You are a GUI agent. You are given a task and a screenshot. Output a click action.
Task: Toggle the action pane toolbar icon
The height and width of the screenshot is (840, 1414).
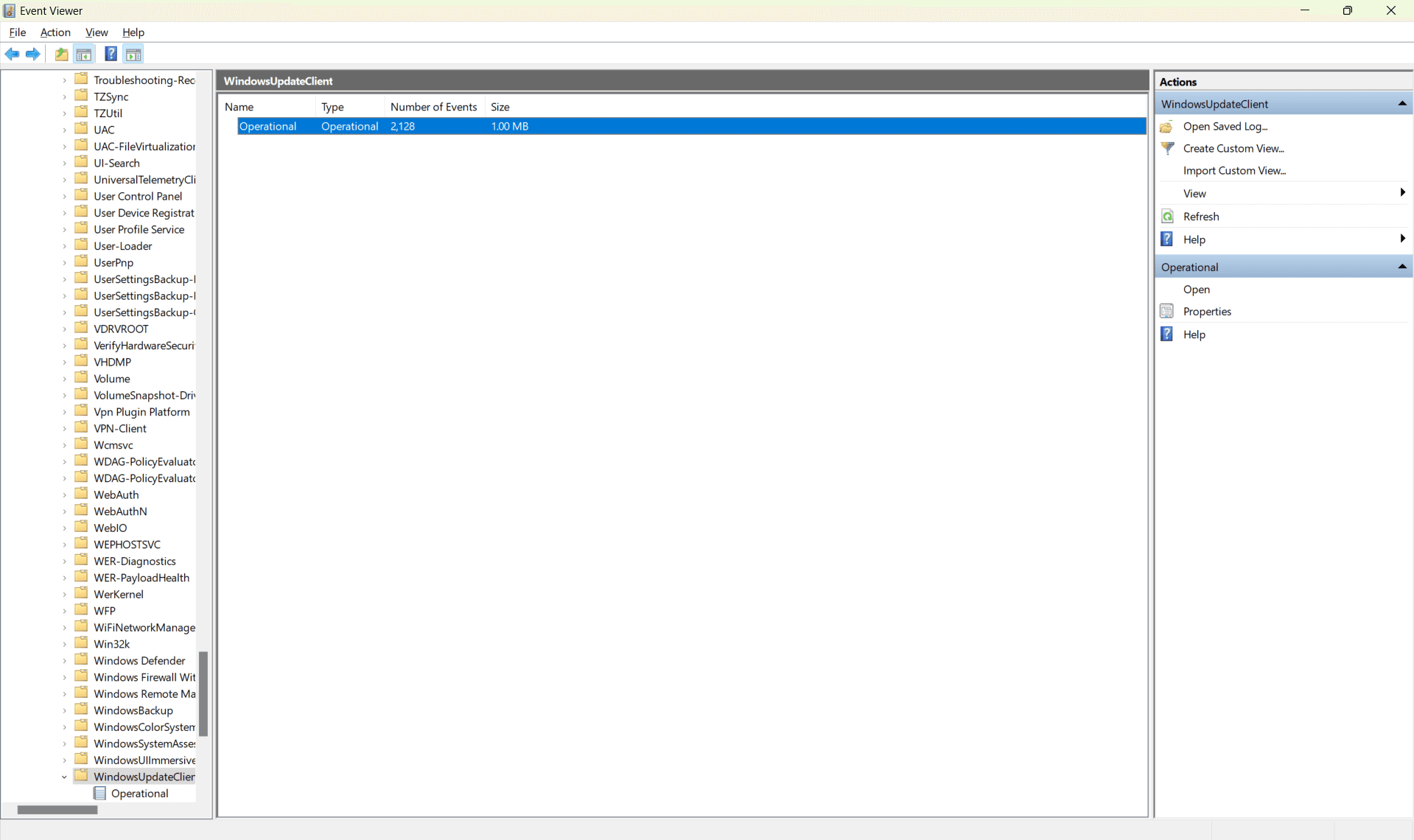coord(133,54)
